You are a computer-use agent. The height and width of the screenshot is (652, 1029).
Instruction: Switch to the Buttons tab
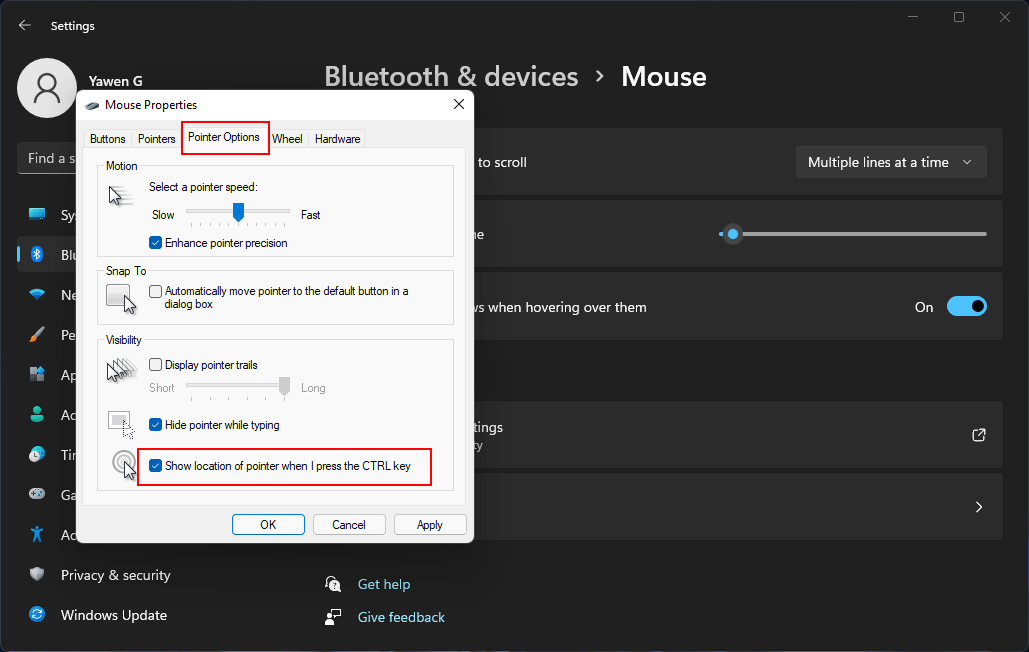point(108,139)
